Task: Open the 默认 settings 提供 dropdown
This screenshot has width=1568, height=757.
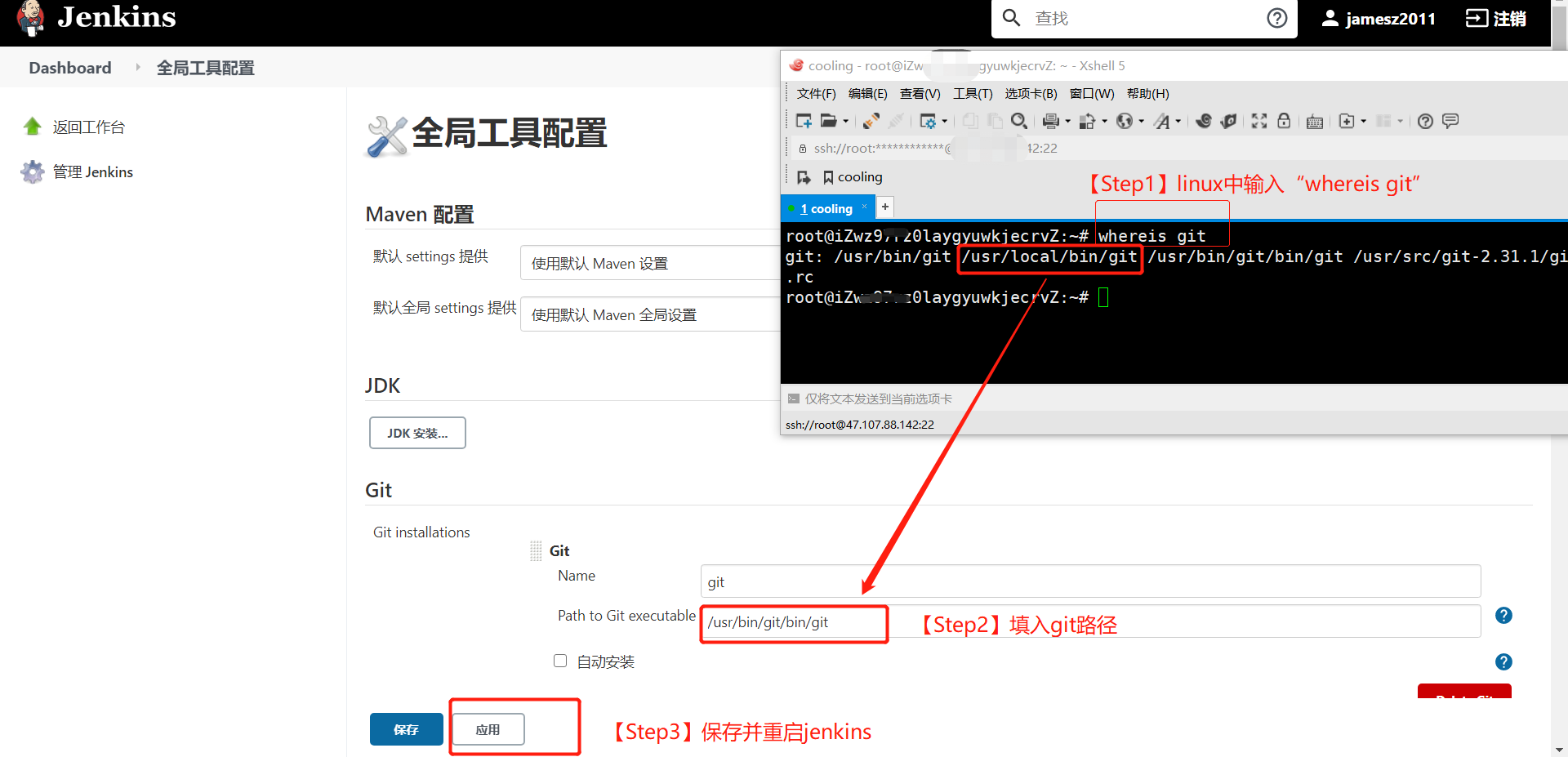Action: pos(650,263)
